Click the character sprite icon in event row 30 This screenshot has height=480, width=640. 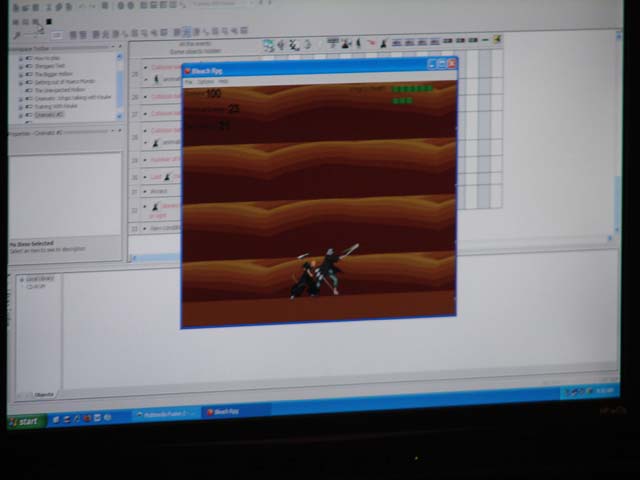165,175
